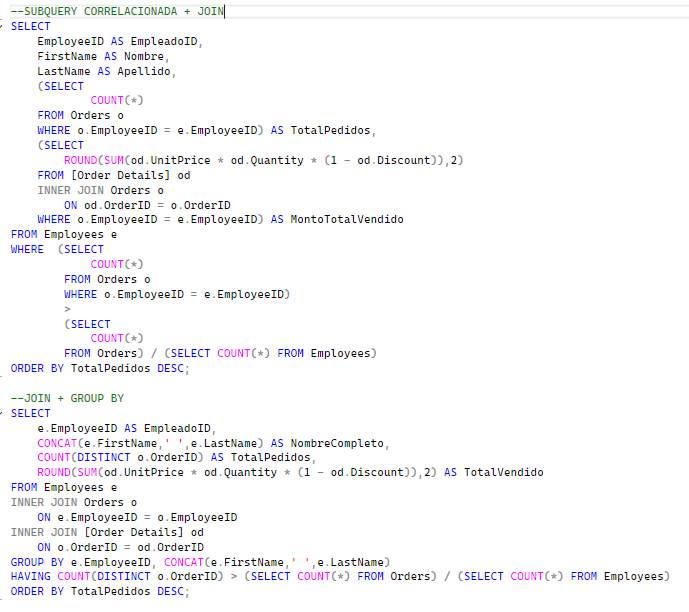Click 'ON od.OrderID = o.OrderID' line
Viewport: 689px width, 612px height.
point(147,205)
